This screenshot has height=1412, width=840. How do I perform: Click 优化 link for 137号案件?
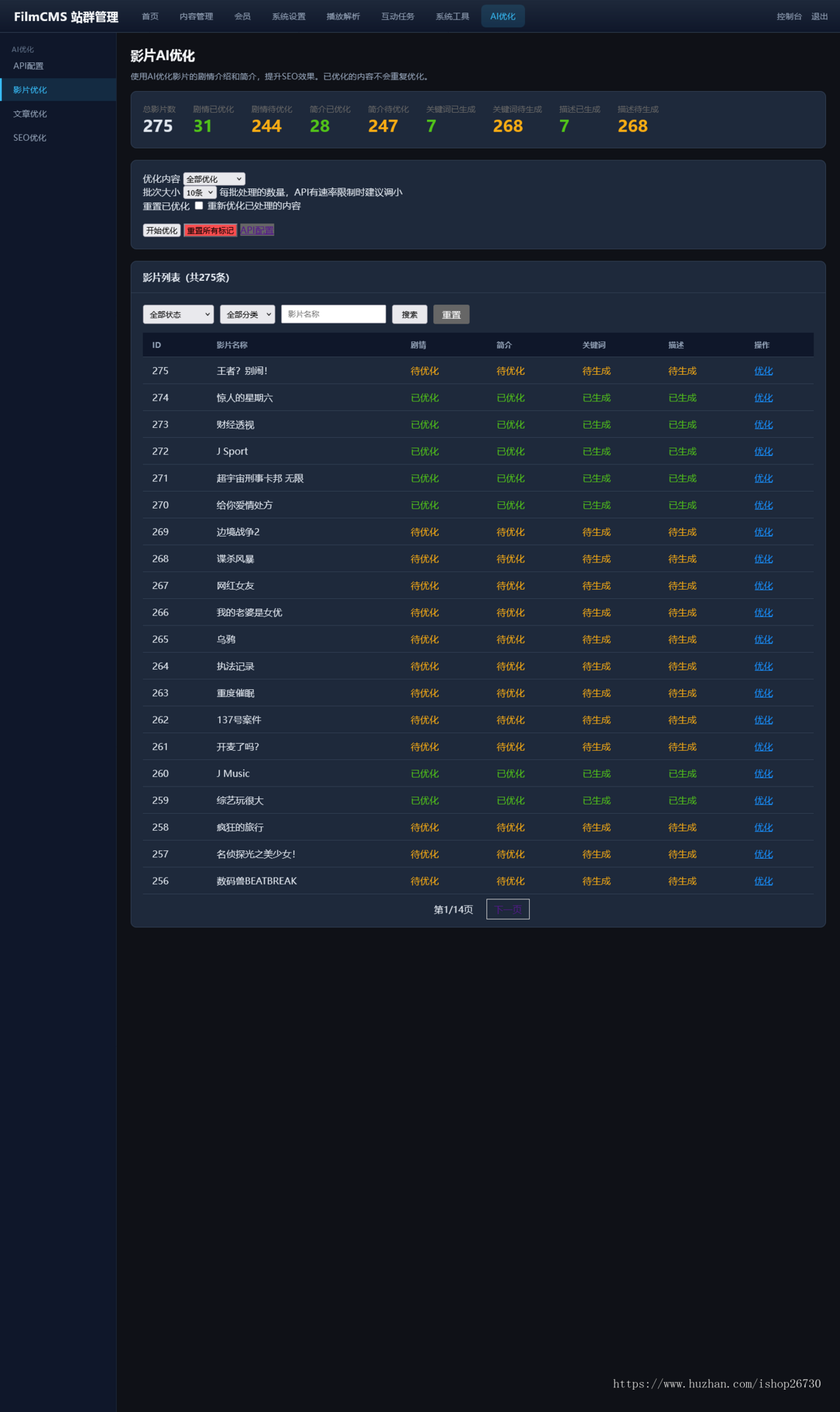pos(764,720)
